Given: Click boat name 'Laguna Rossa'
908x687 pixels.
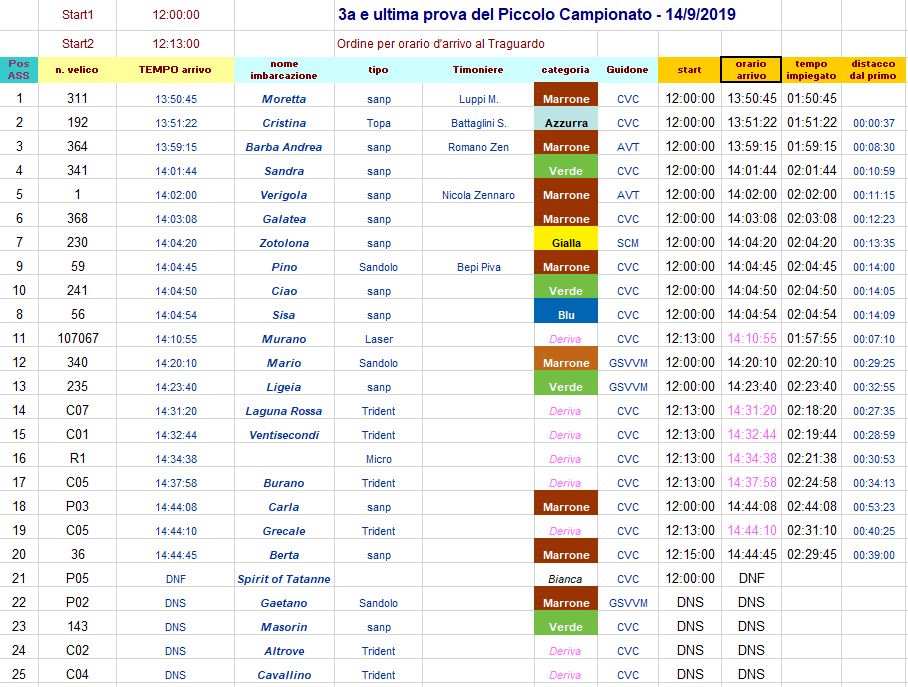Looking at the screenshot, I should click(284, 411).
